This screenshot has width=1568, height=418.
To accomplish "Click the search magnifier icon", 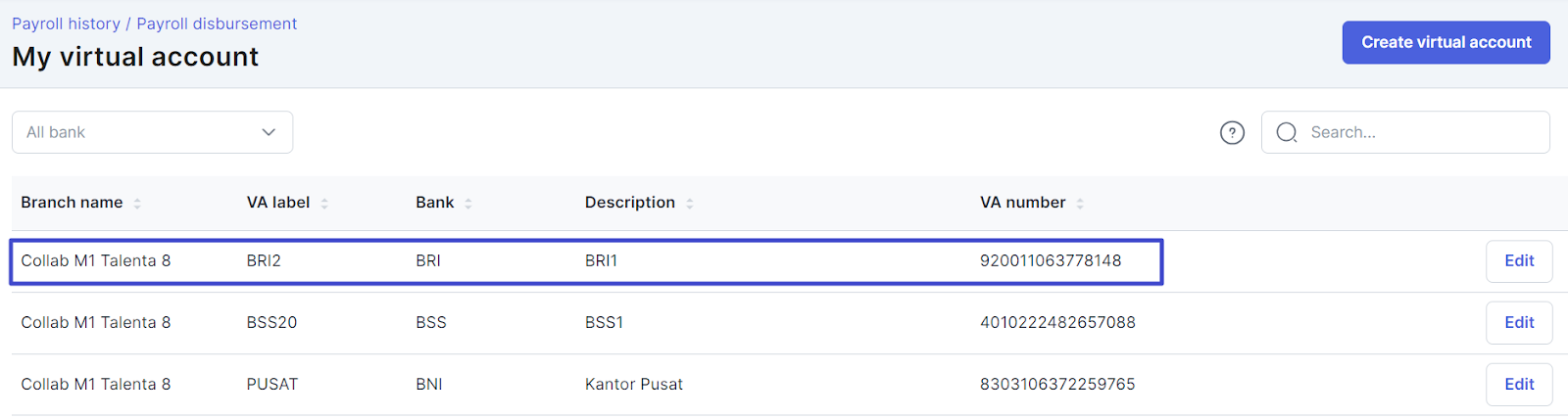I will (x=1287, y=132).
